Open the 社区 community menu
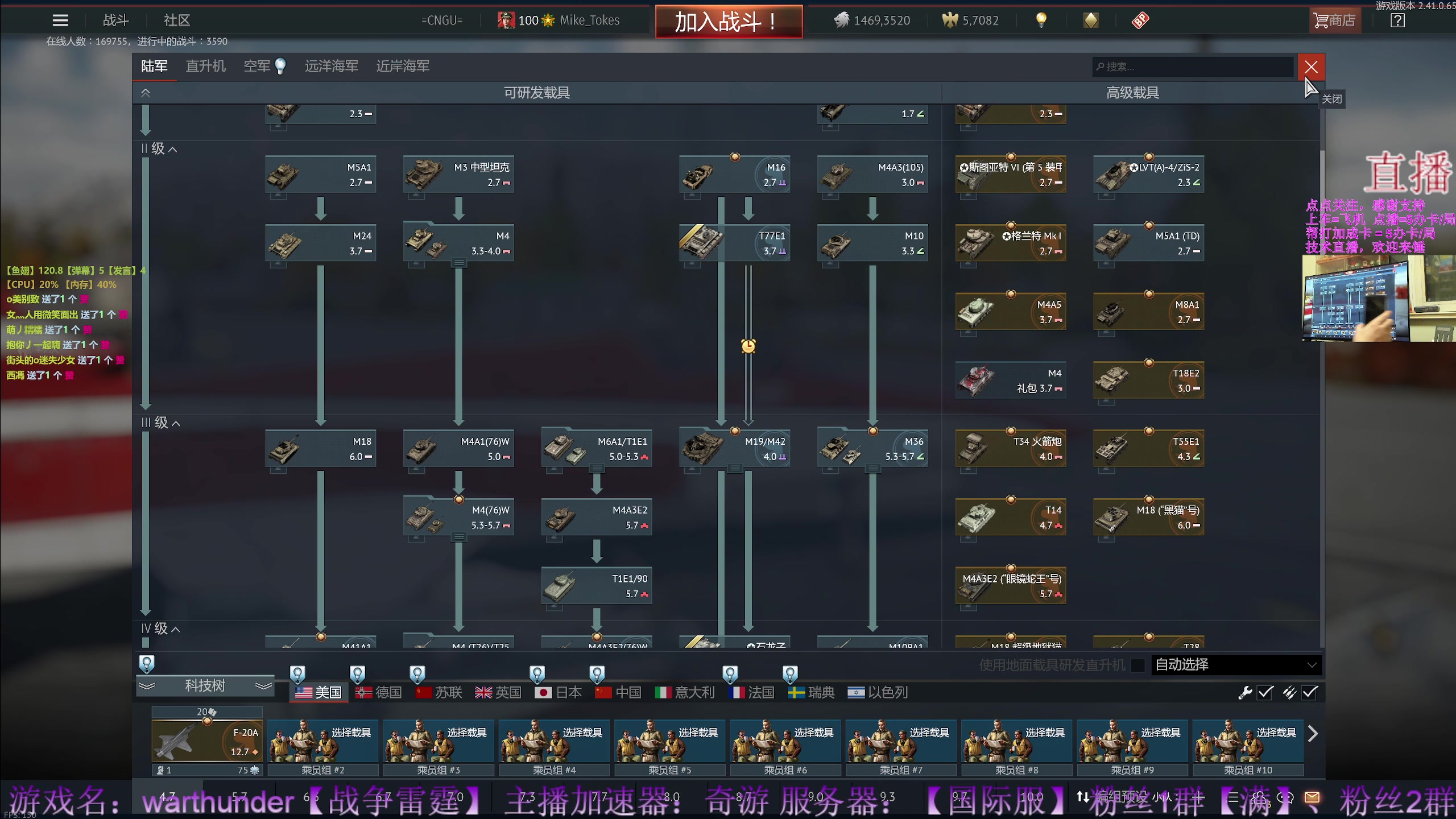The width and height of the screenshot is (1456, 819). click(x=177, y=20)
